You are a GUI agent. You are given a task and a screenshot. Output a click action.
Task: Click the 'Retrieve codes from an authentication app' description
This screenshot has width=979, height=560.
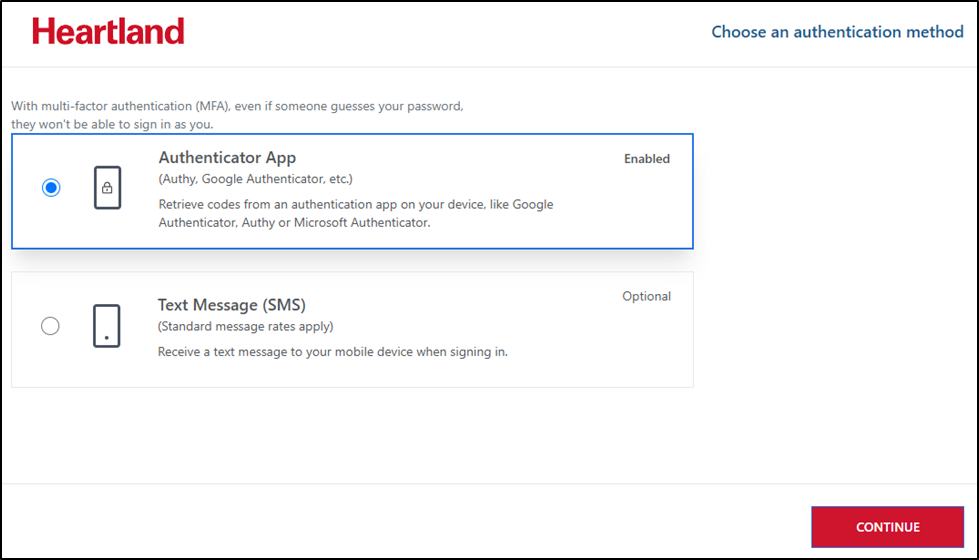point(356,214)
